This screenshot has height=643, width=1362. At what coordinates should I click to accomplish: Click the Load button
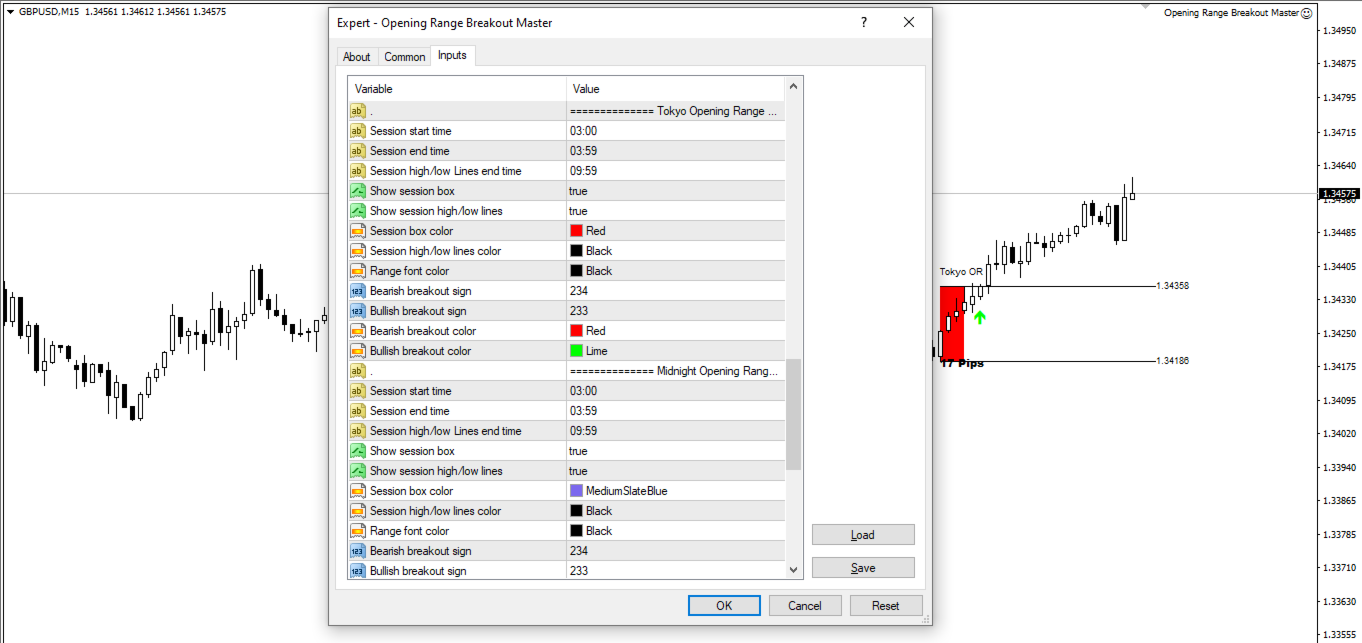(862, 535)
